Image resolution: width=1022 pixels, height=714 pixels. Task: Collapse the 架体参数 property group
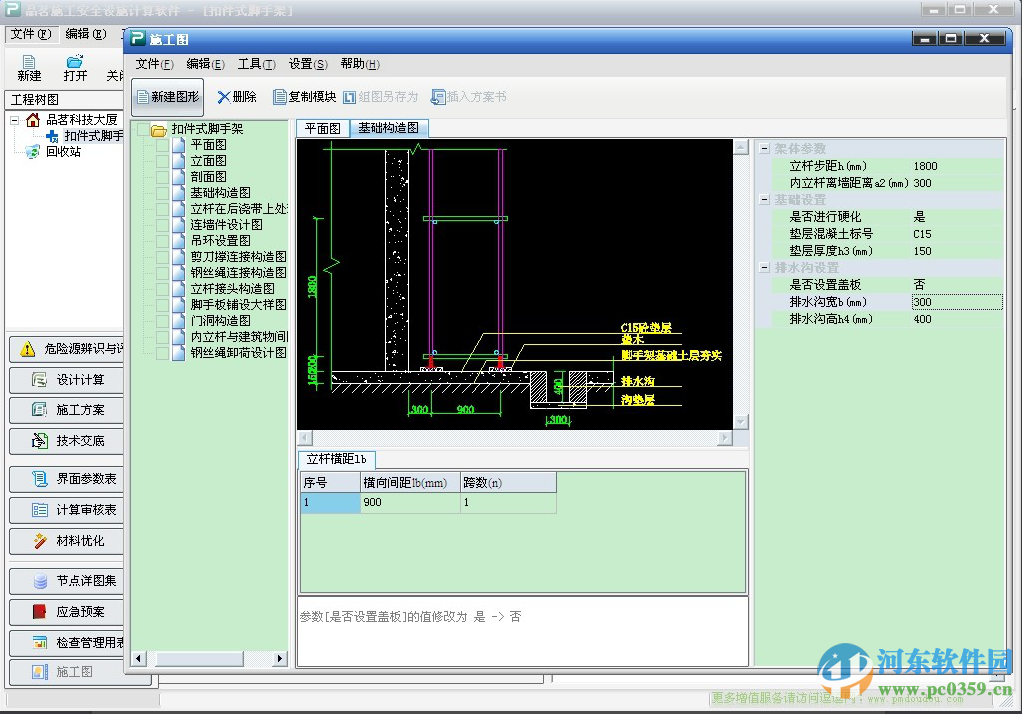tap(765, 149)
